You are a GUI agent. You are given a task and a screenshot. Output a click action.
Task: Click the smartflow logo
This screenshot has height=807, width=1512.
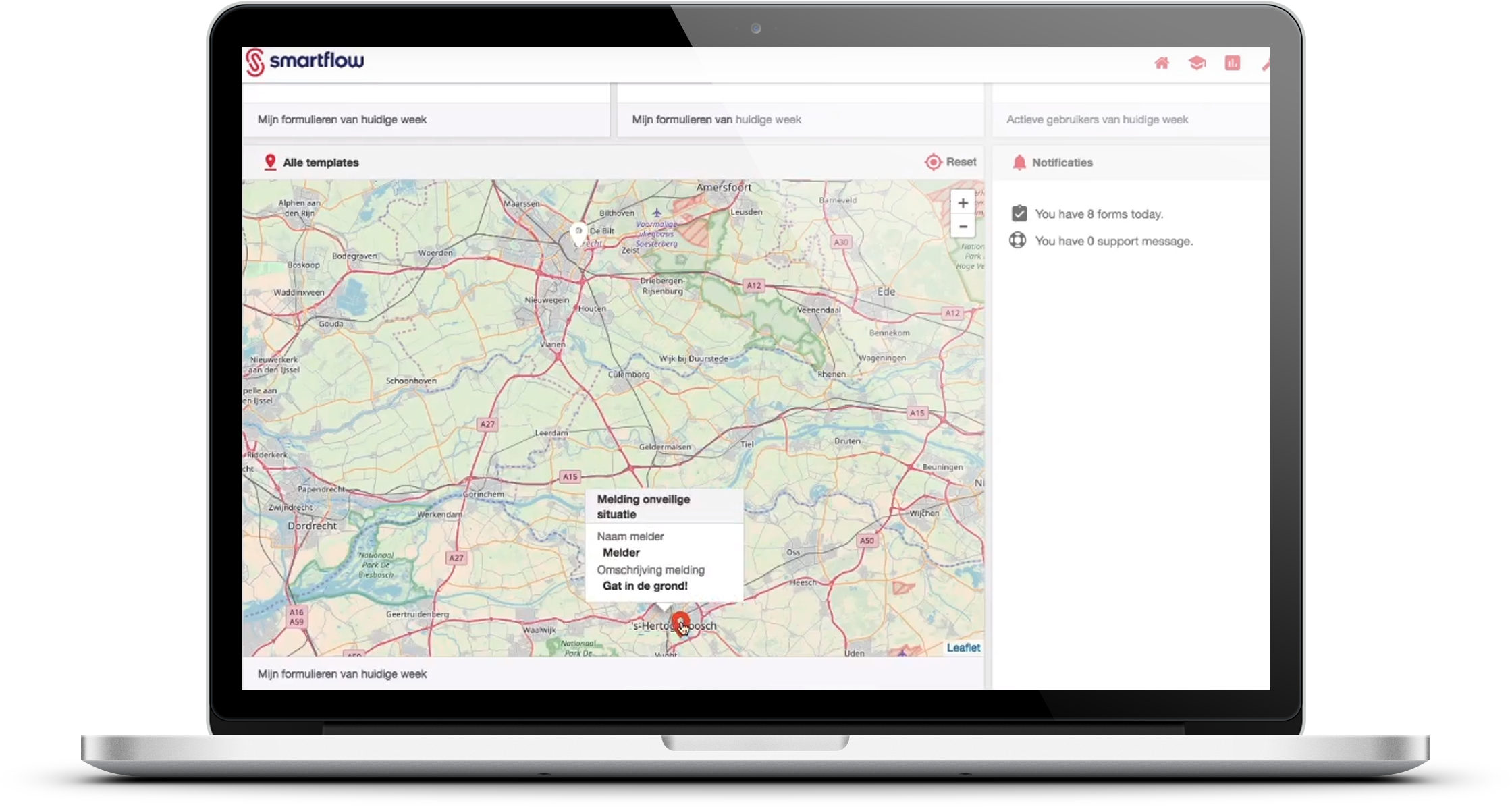pyautogui.click(x=305, y=62)
